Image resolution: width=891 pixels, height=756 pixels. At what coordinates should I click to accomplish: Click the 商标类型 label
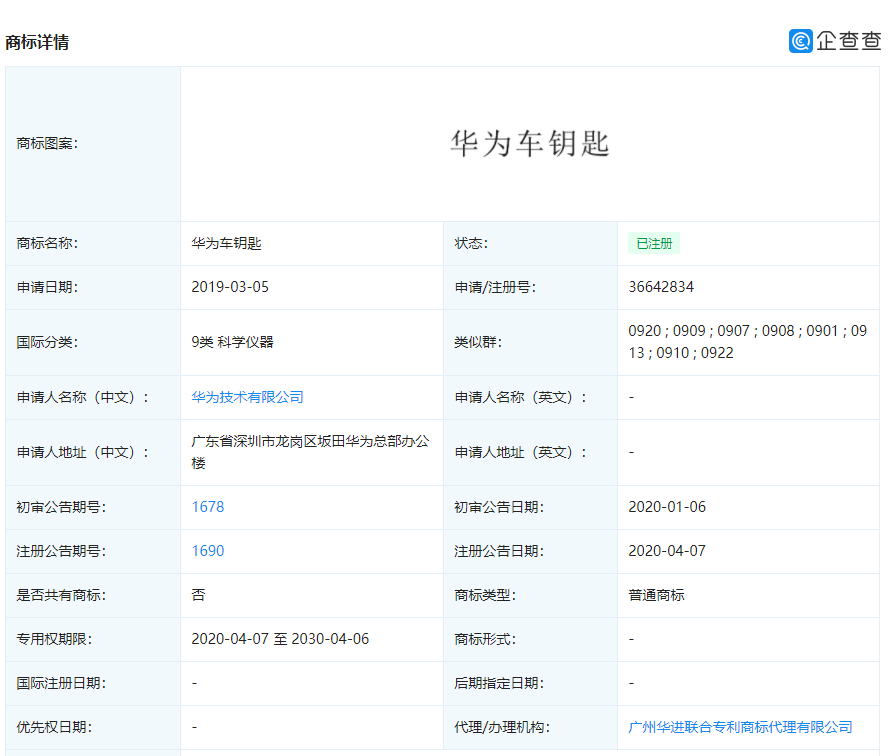click(485, 595)
